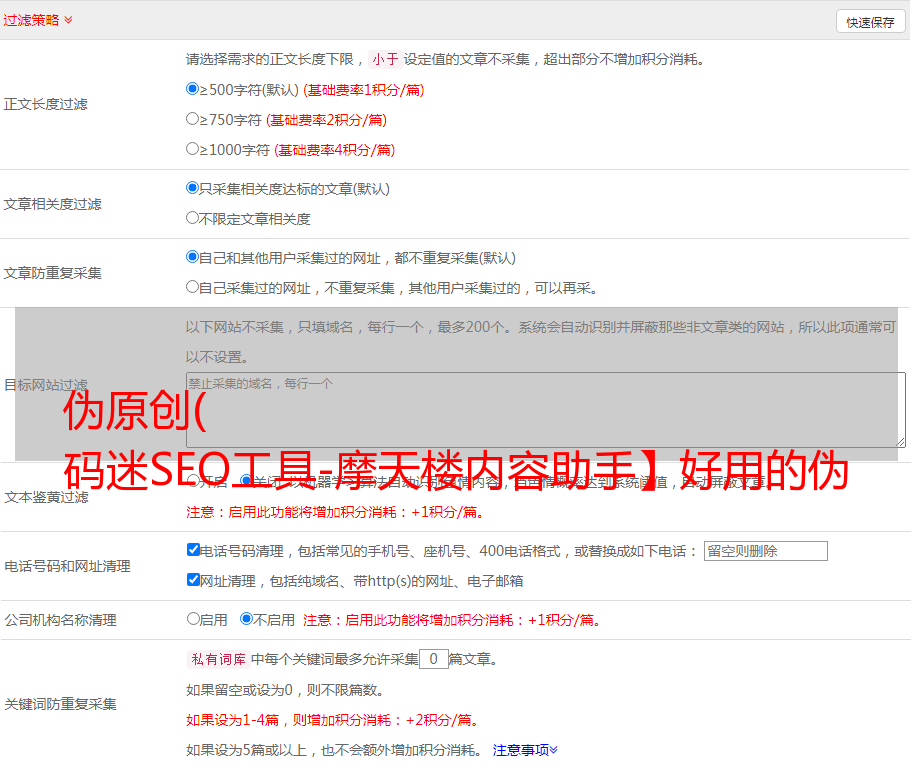
Task: Collapse the 过滤策略 section header
Action: (38, 20)
